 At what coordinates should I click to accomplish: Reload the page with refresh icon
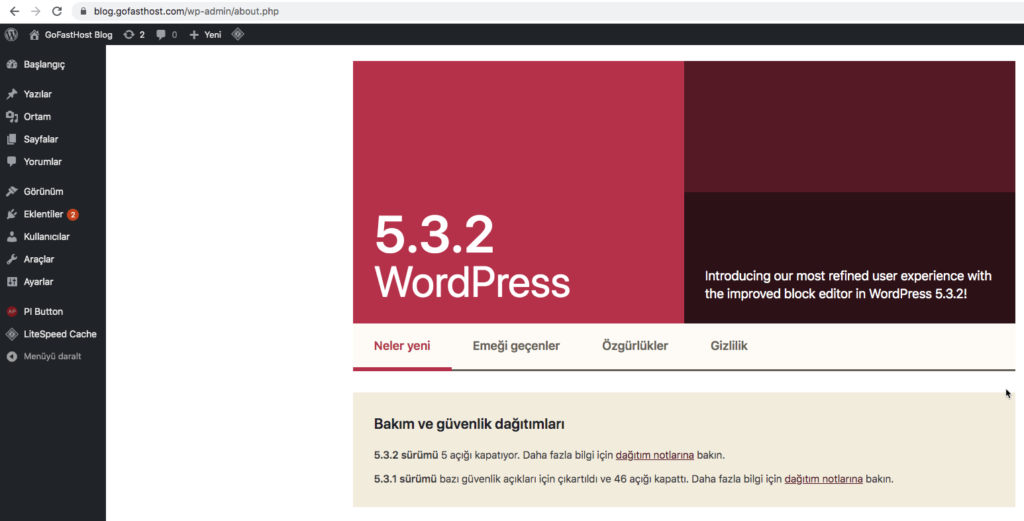(57, 11)
